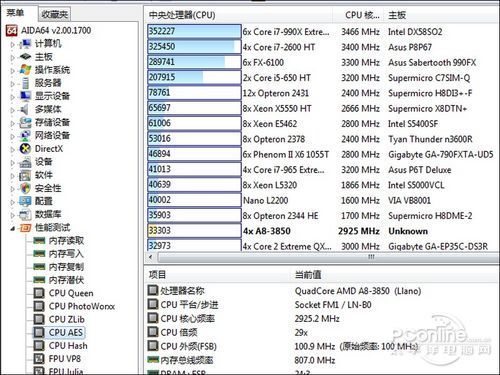
Task: Open the 配置 configuration icon
Action: coord(25,201)
